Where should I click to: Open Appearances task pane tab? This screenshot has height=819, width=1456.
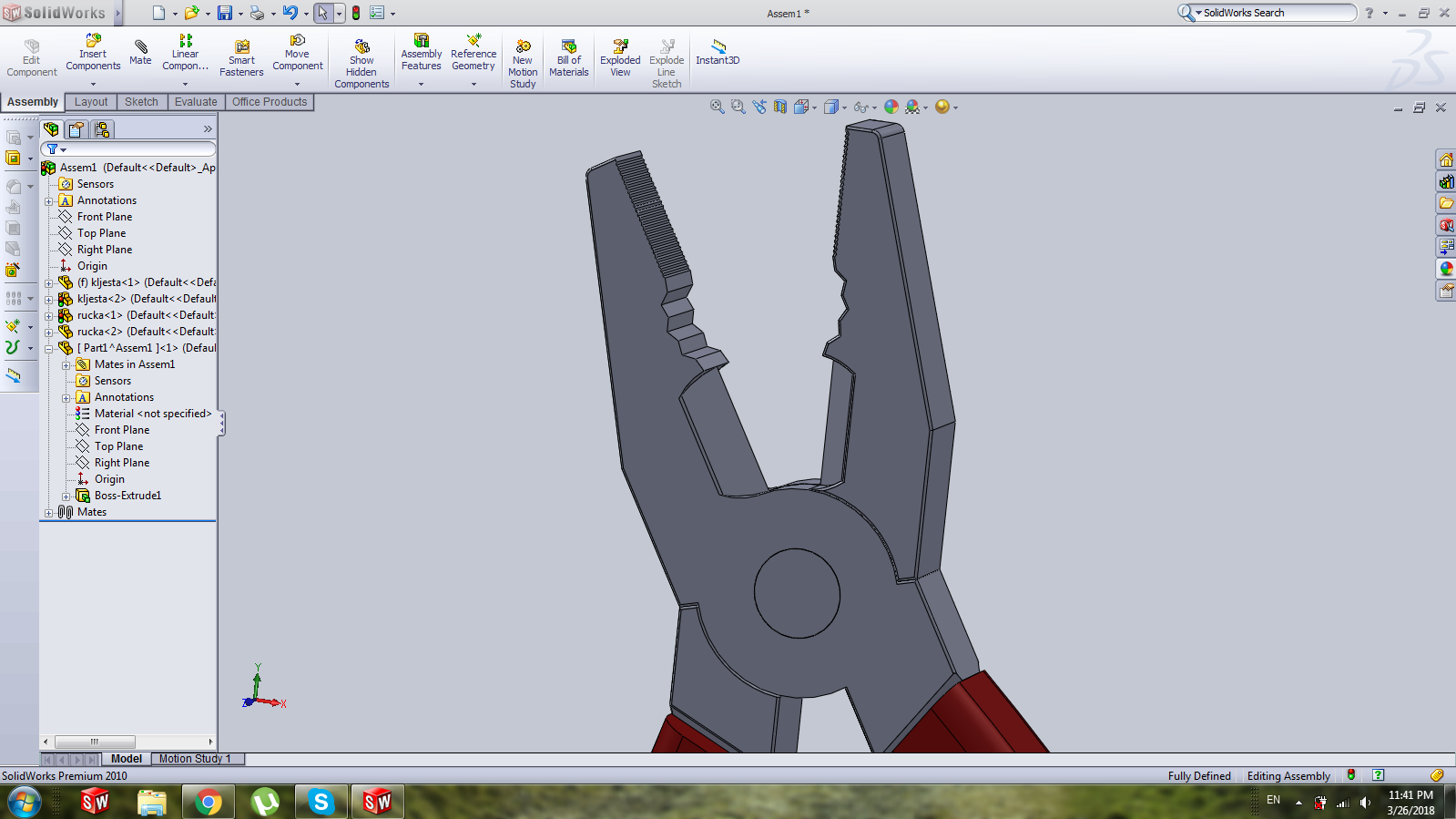pos(1446,269)
